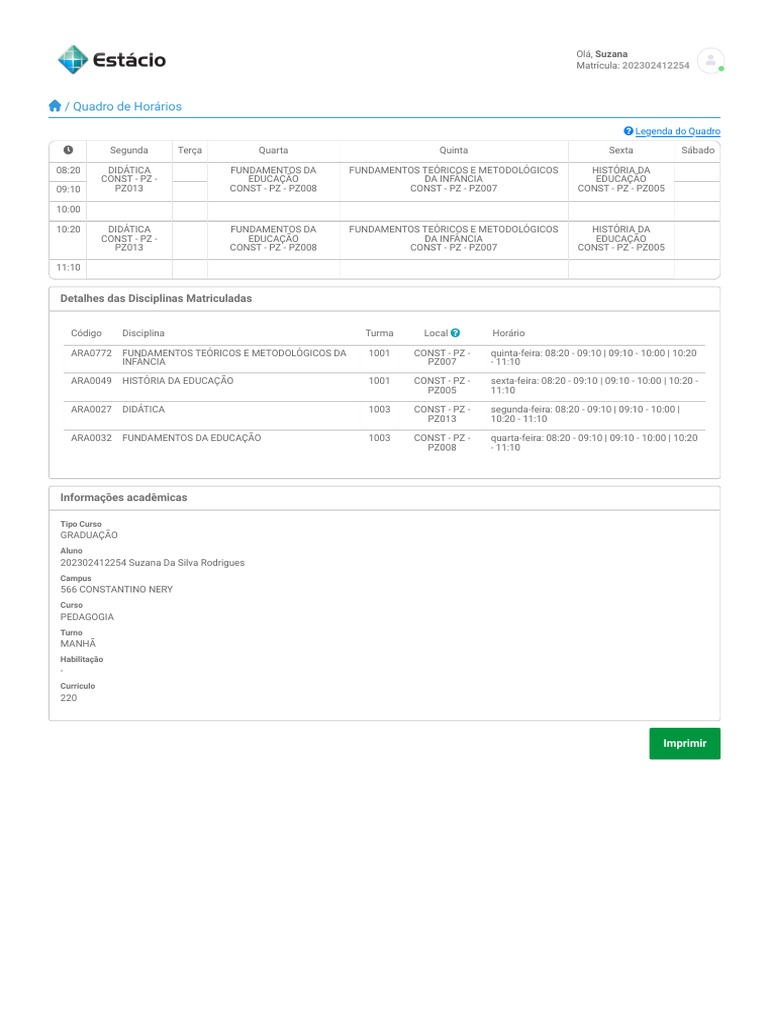
Task: Open Legenda do Quadro link
Action: point(677,131)
